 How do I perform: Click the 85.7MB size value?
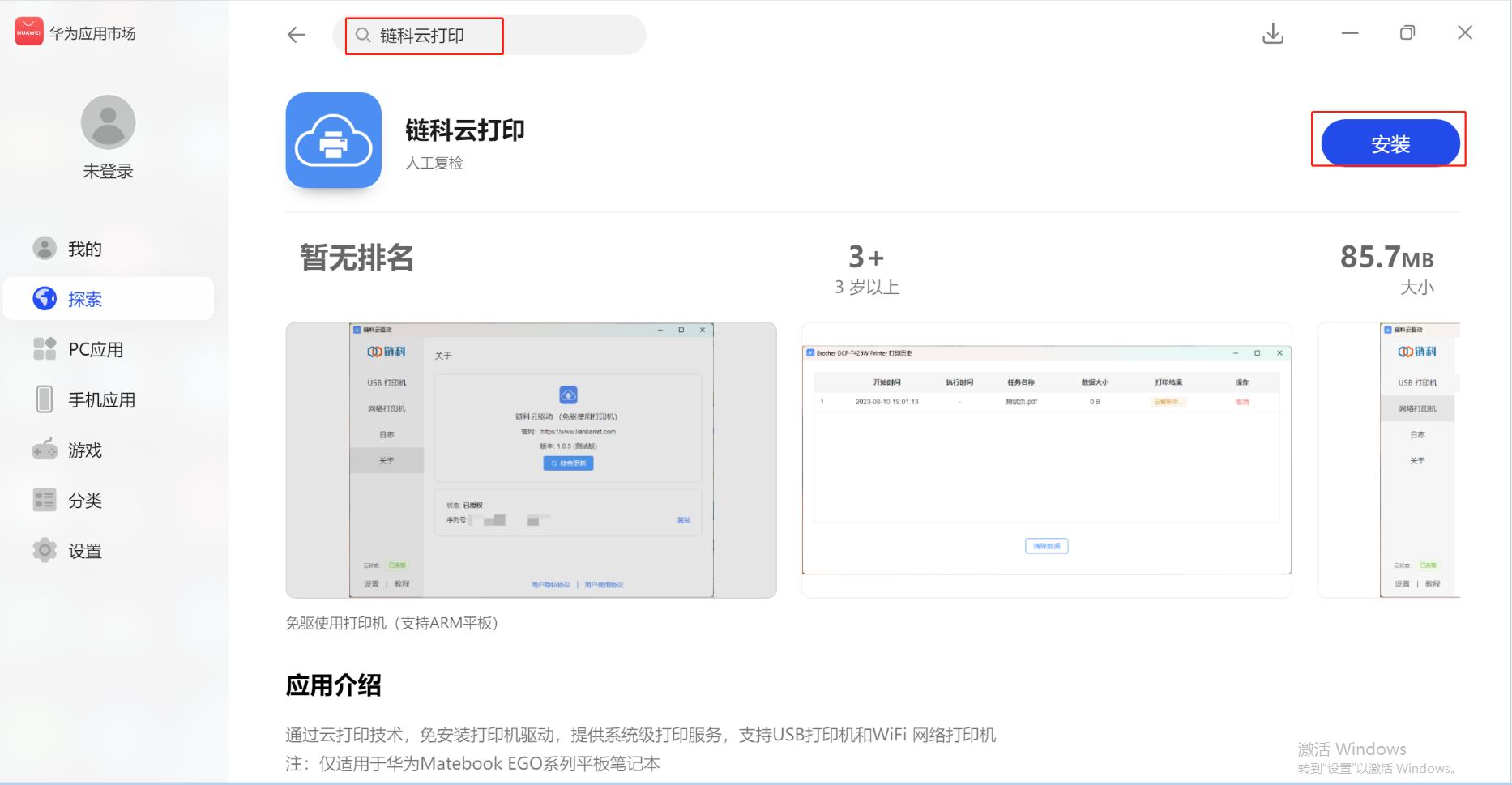1386,257
